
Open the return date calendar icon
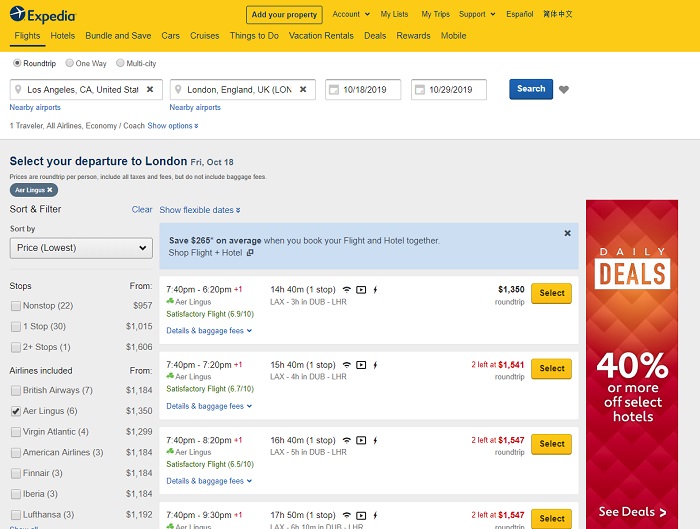coord(420,90)
